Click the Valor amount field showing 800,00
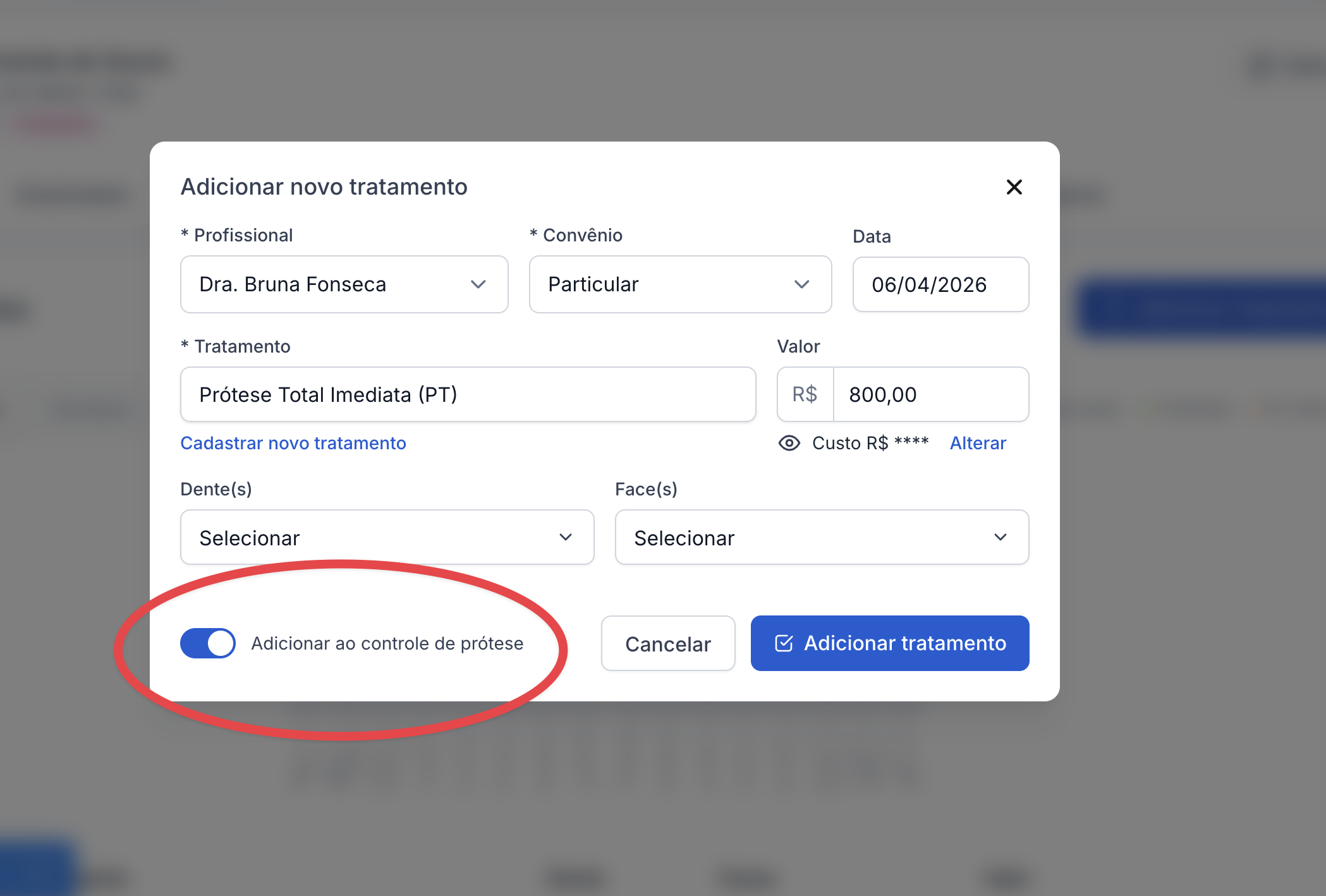The width and height of the screenshot is (1326, 896). pyautogui.click(x=930, y=394)
